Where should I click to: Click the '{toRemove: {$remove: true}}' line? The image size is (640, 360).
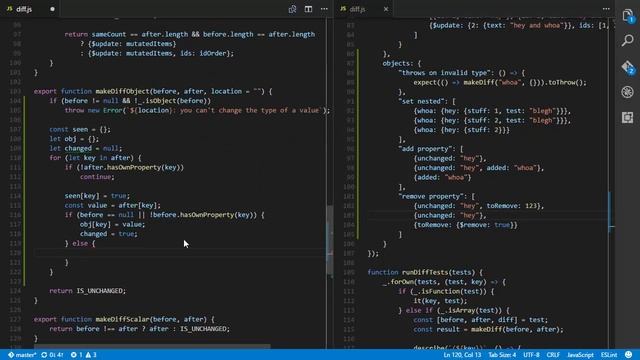click(x=465, y=224)
